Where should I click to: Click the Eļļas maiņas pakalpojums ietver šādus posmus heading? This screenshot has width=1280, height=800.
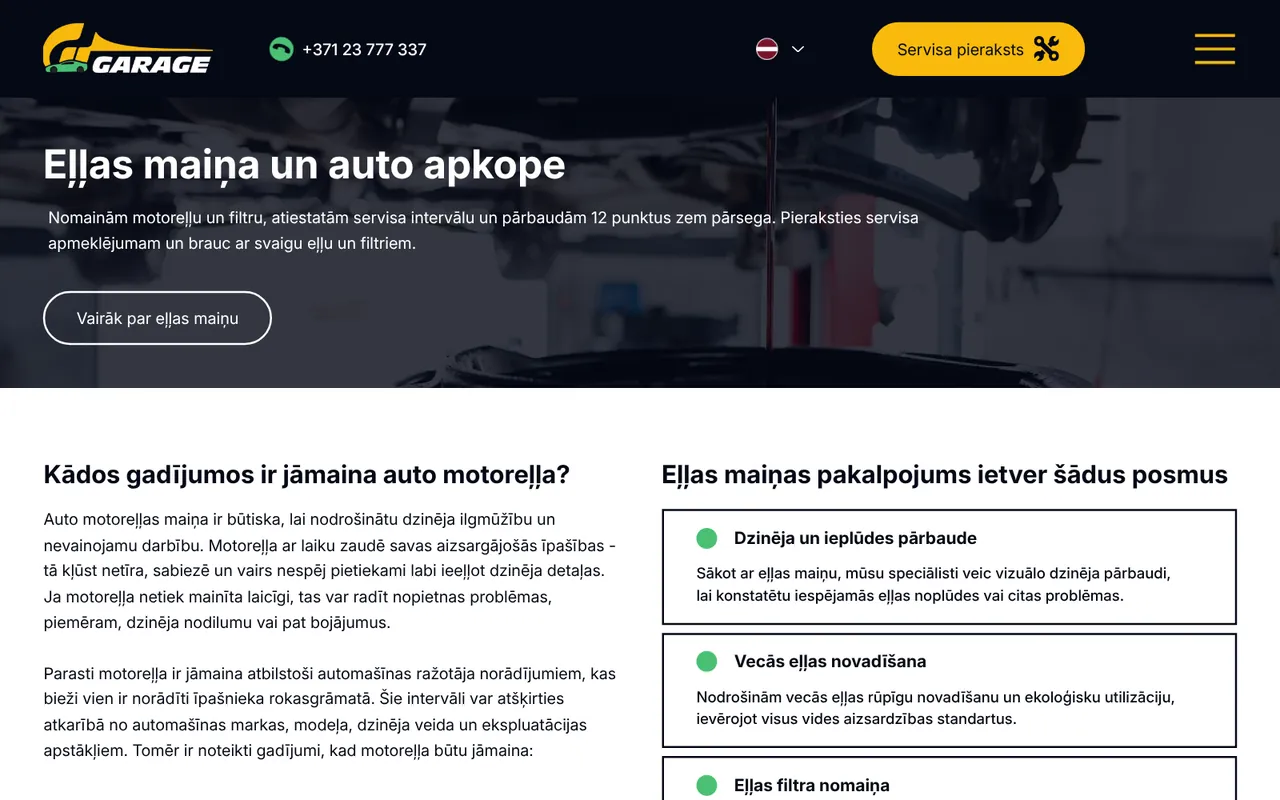pos(945,475)
